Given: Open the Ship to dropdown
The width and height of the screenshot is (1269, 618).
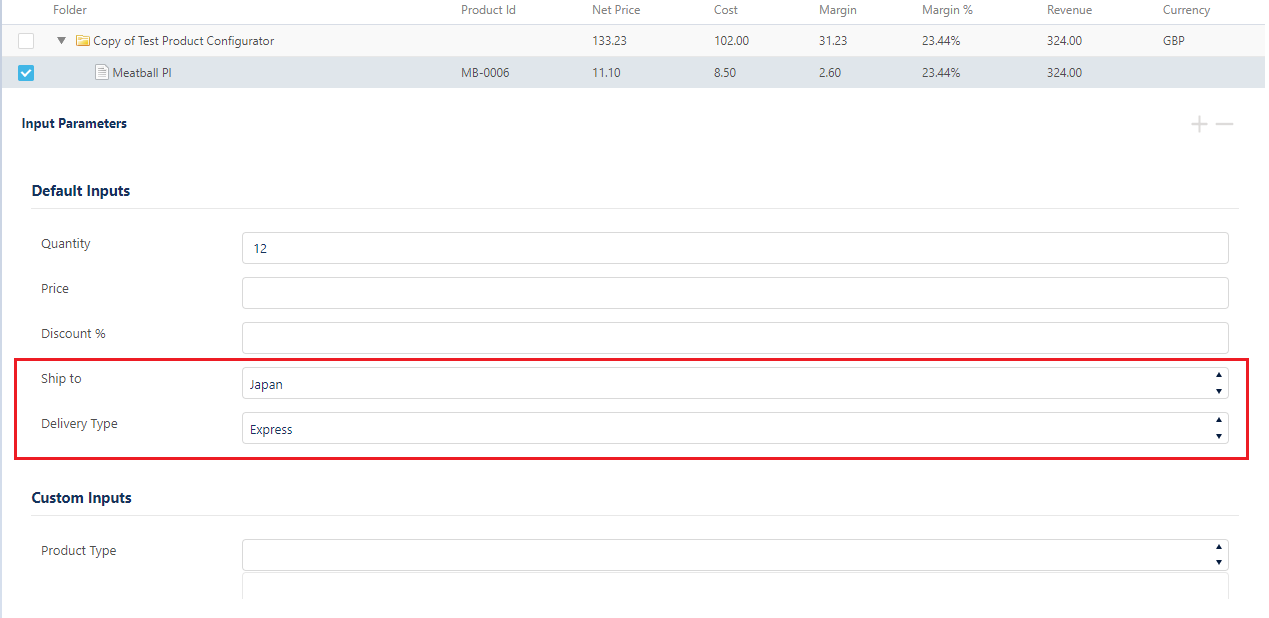Looking at the screenshot, I should click(x=734, y=384).
